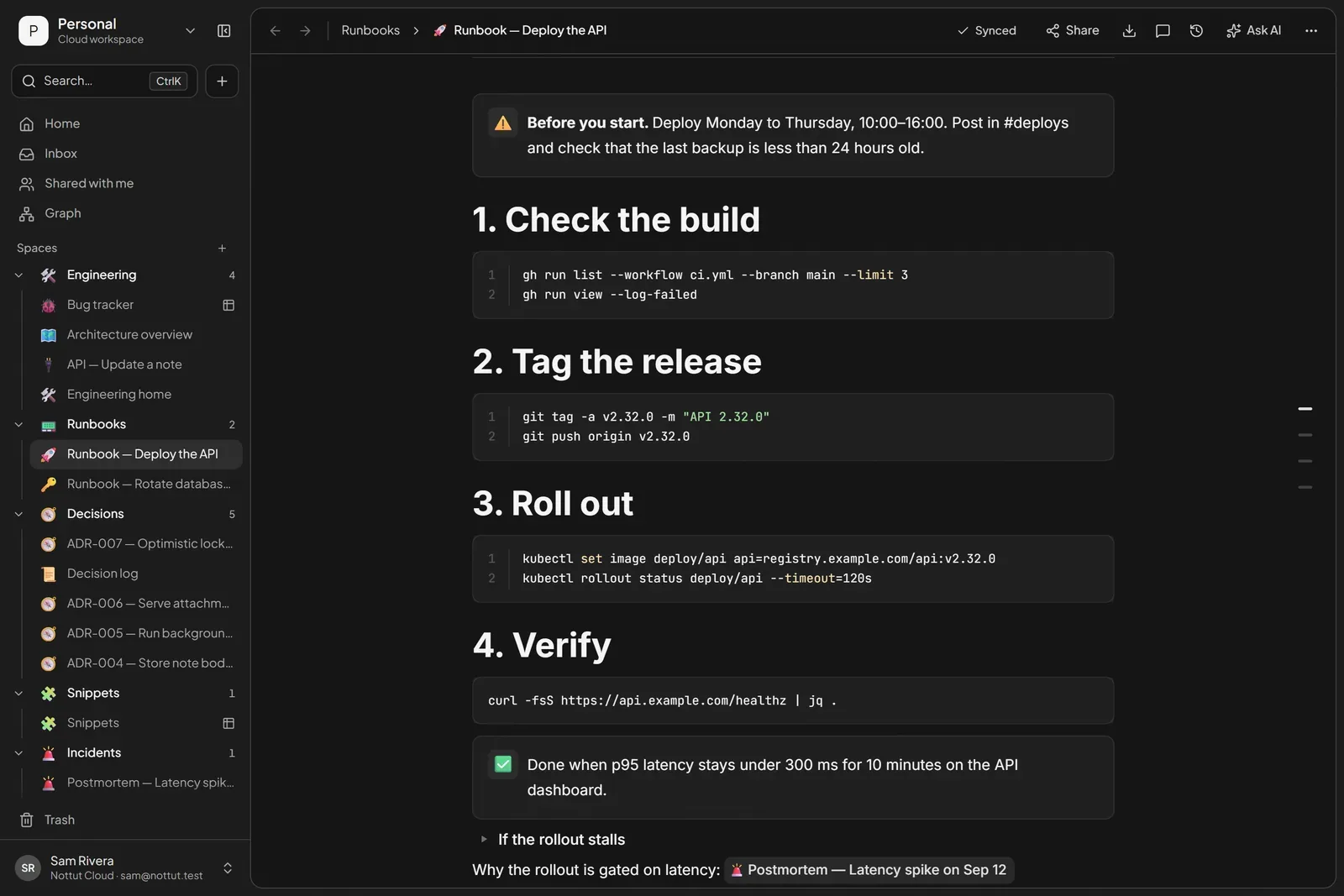Click the new note plus button
This screenshot has height=896, width=1344.
pyautogui.click(x=222, y=81)
